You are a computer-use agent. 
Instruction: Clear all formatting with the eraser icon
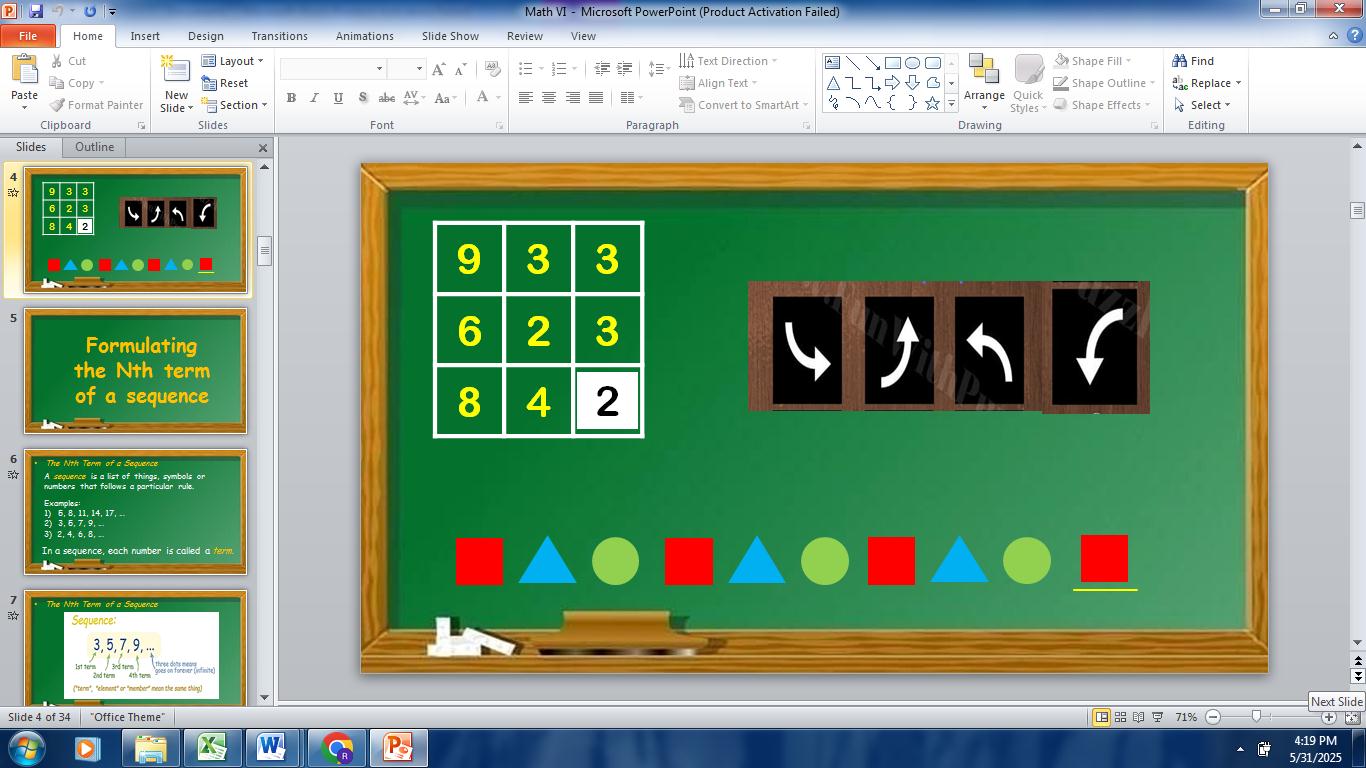tap(492, 69)
